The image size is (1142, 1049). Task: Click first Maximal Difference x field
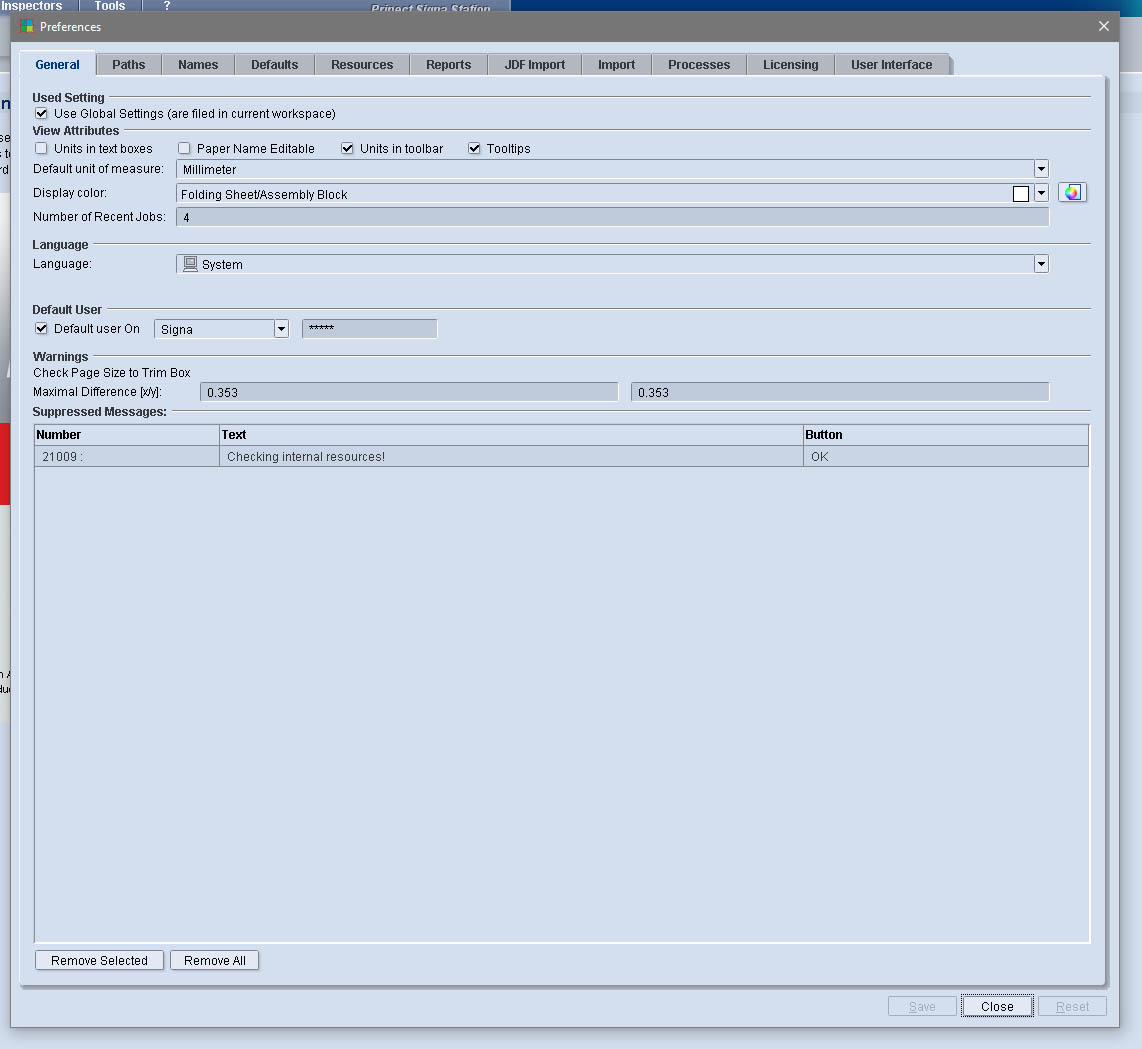click(x=409, y=392)
